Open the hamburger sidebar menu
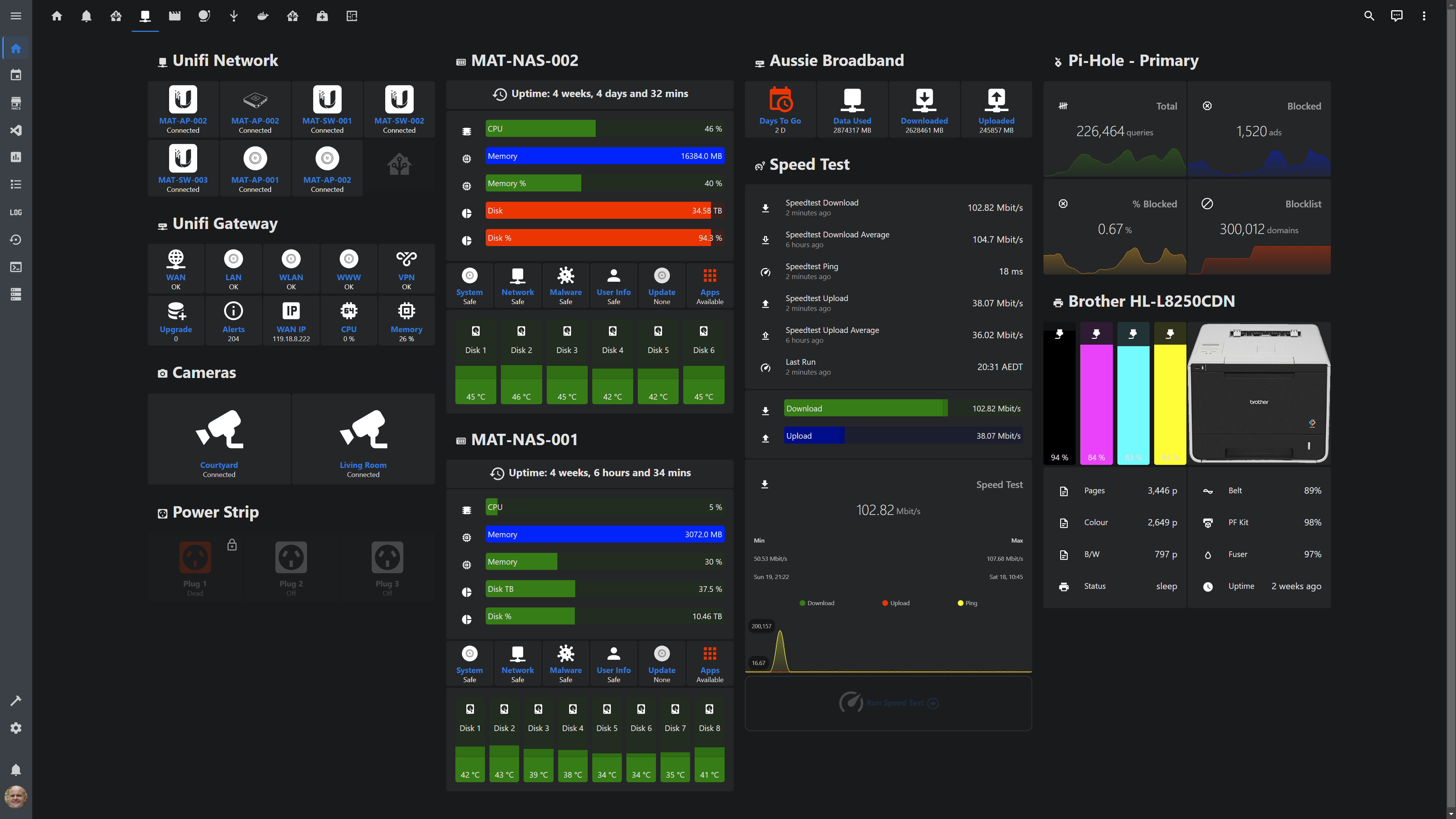 (16, 16)
